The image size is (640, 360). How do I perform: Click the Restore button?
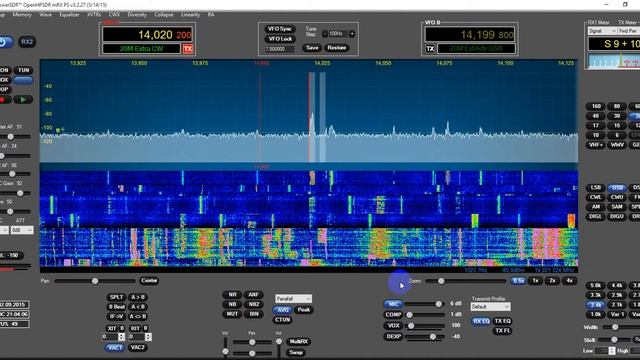(337, 48)
